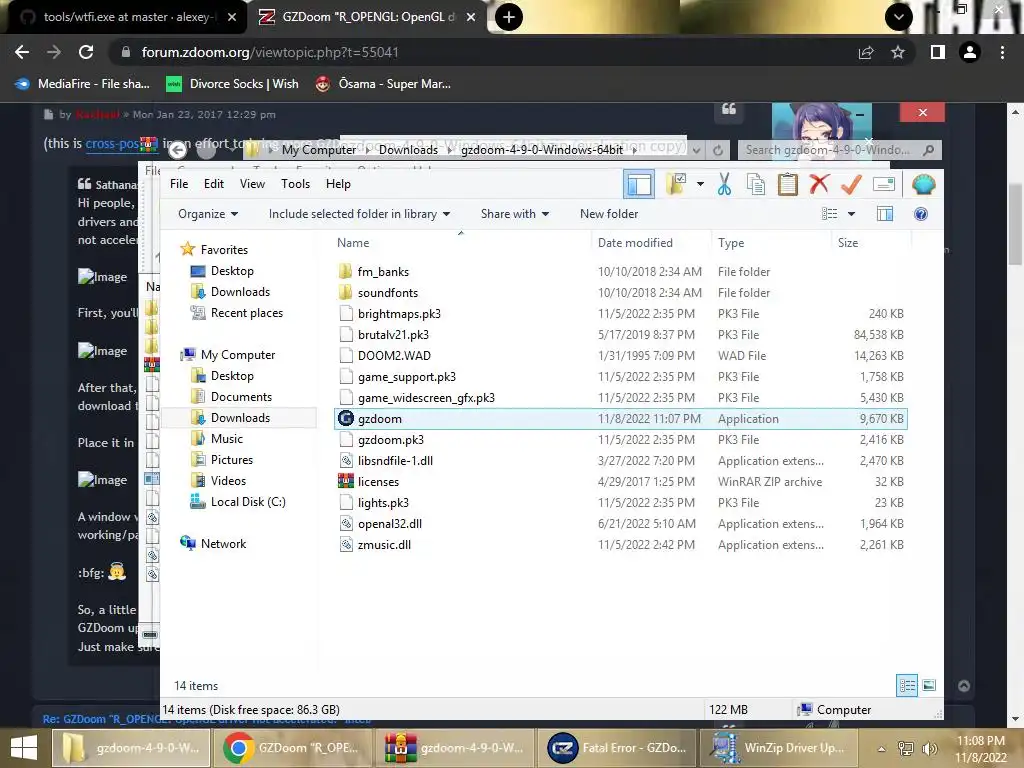Open Help via blue question mark
Viewport: 1024px width, 768px height.
(921, 214)
